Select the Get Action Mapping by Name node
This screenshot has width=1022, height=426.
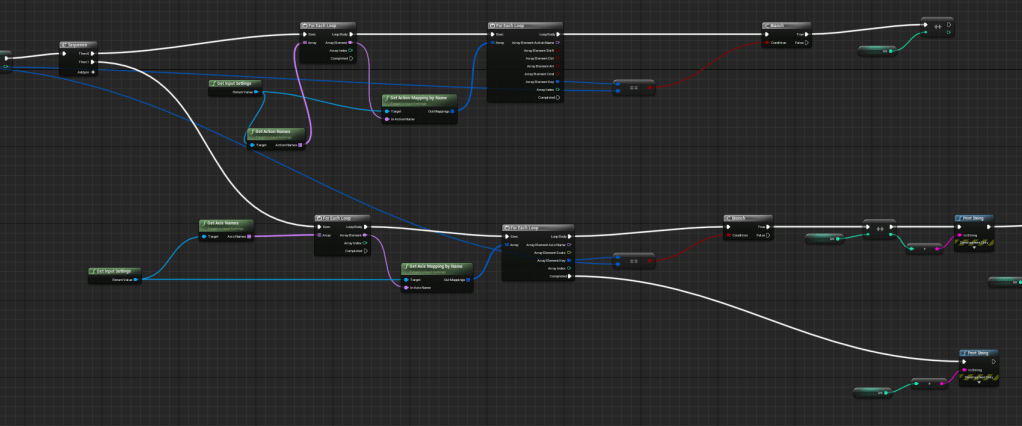pos(420,98)
